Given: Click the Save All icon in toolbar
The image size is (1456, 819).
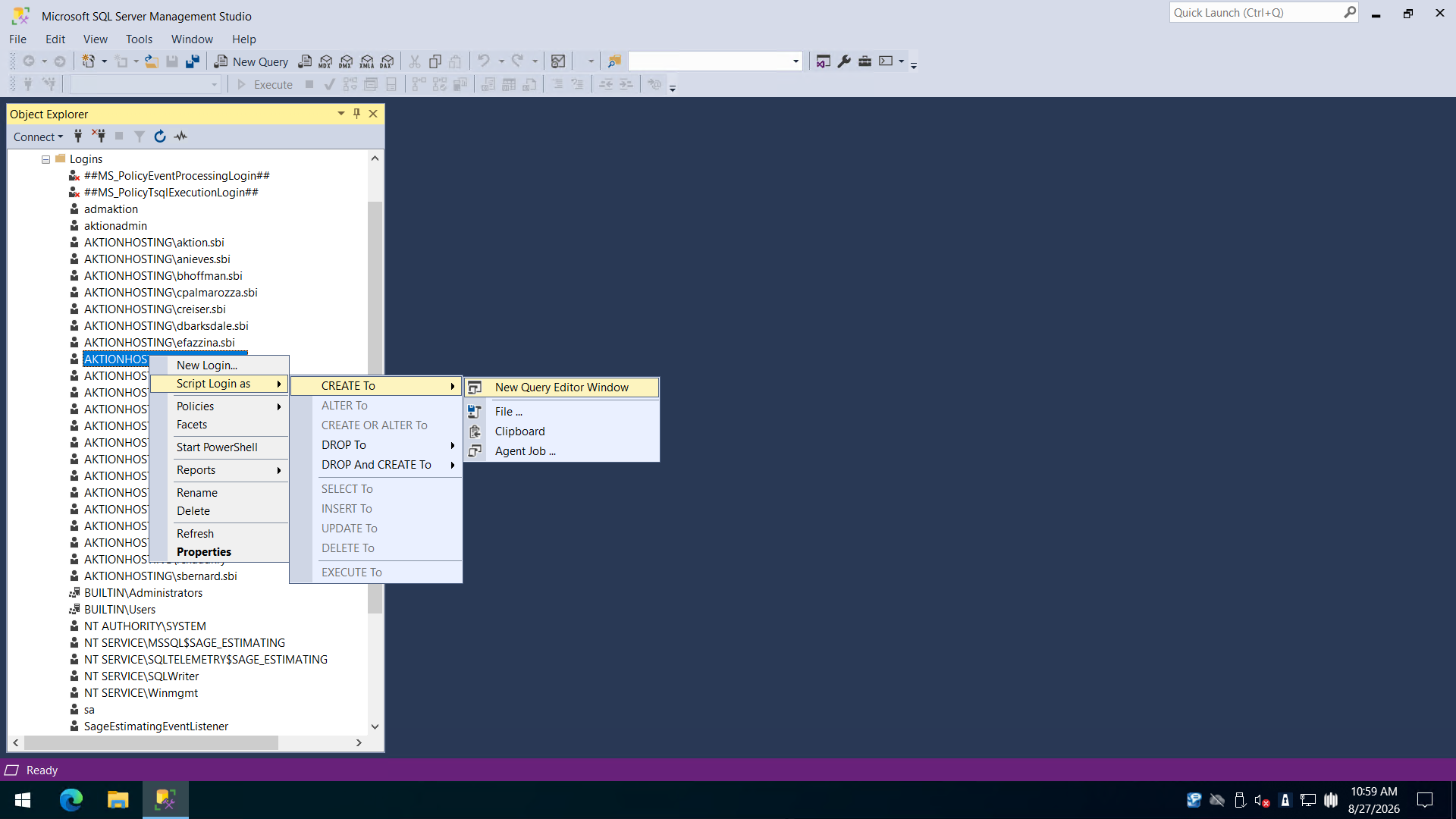Looking at the screenshot, I should (x=193, y=61).
